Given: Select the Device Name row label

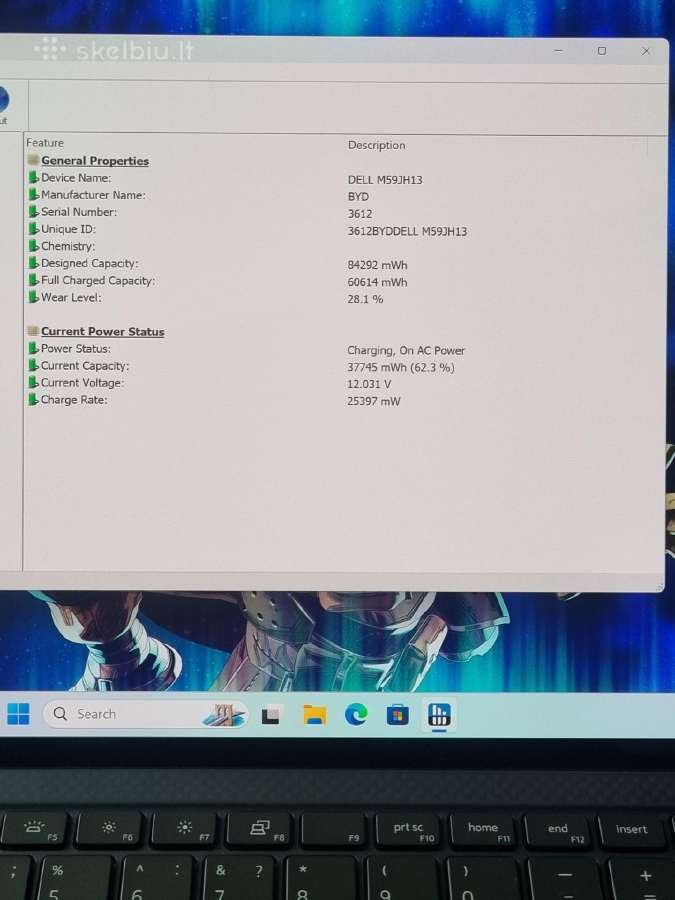Looking at the screenshot, I should click(76, 178).
